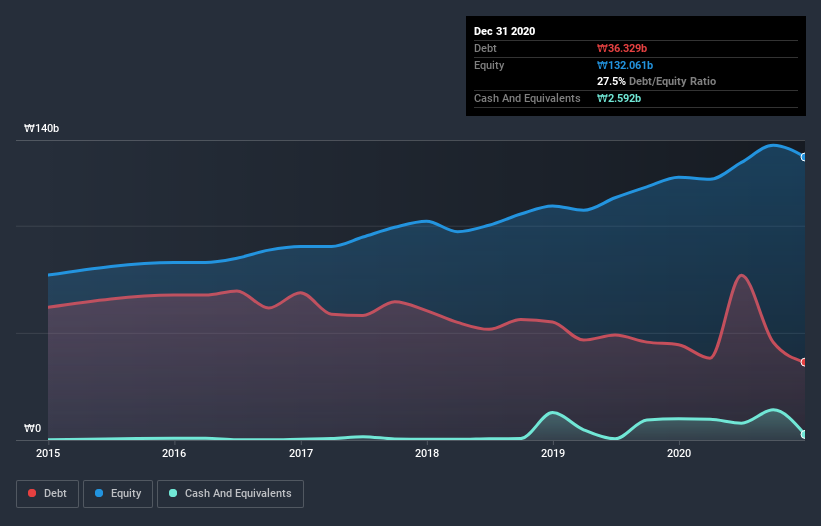Click the ₩36.329b debt value

(x=622, y=48)
